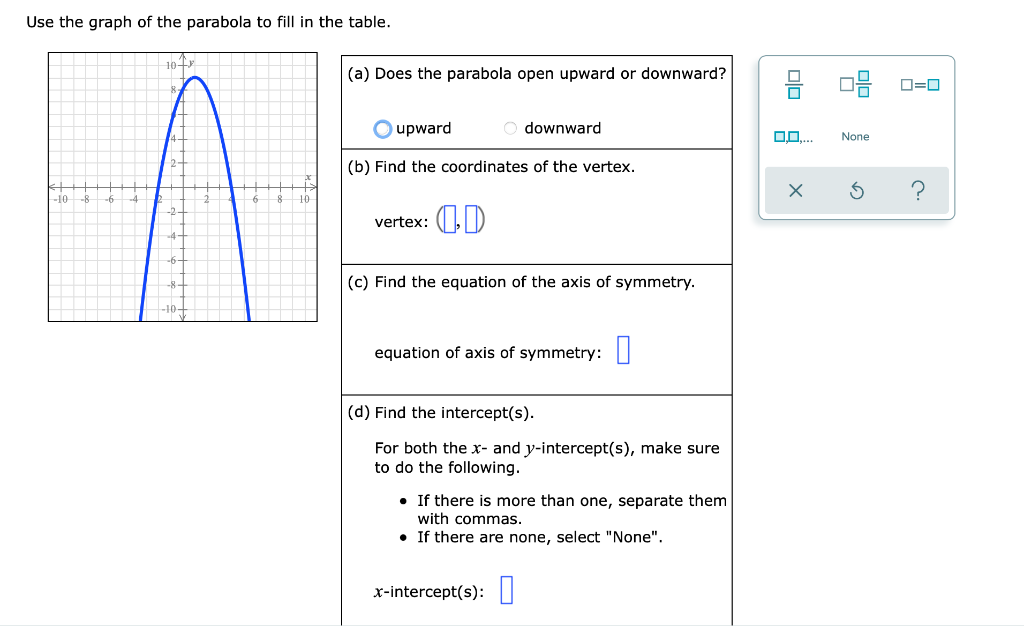The width and height of the screenshot is (1024, 626).
Task: Open help with the question mark icon
Action: [x=920, y=190]
